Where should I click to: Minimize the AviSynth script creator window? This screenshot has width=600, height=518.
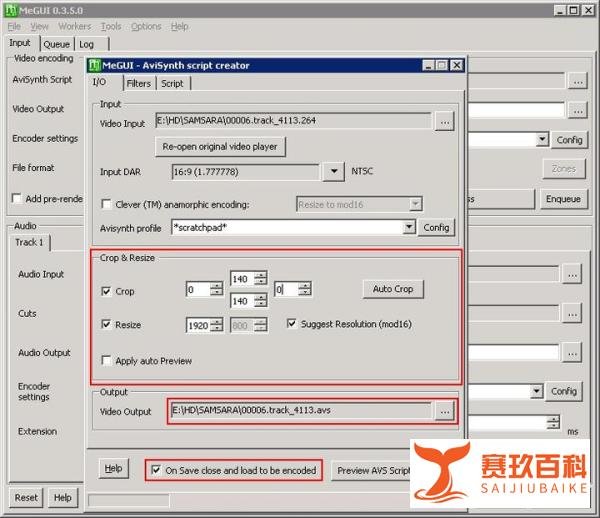[429, 65]
